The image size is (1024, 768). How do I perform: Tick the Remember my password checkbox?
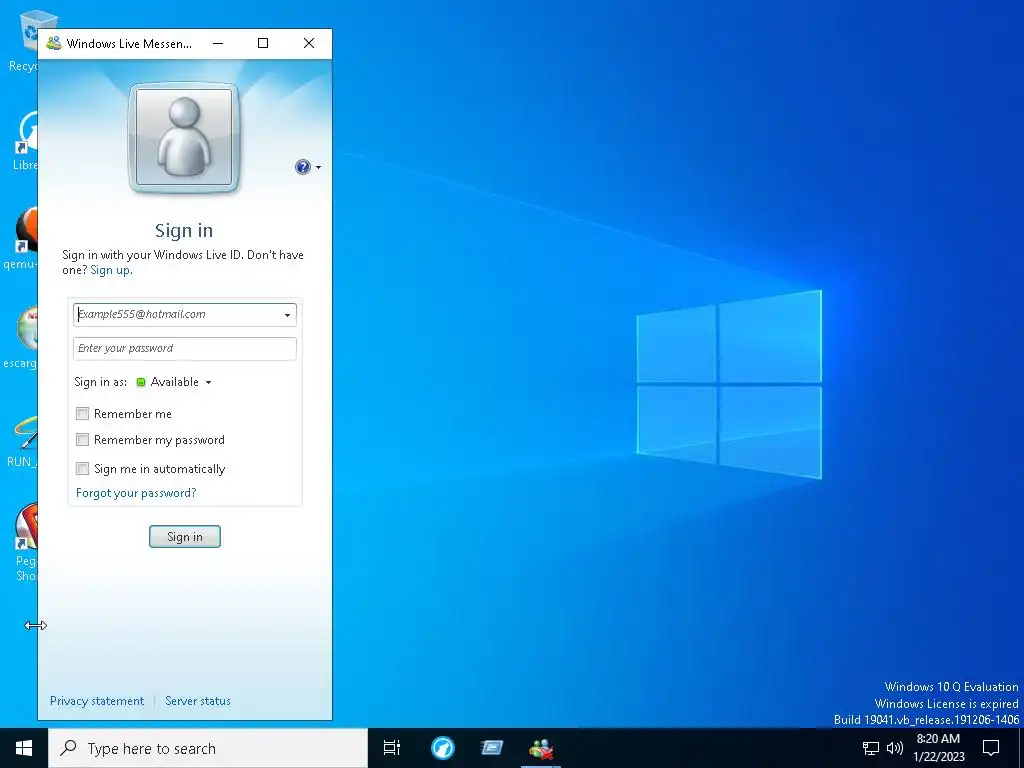[x=82, y=440]
